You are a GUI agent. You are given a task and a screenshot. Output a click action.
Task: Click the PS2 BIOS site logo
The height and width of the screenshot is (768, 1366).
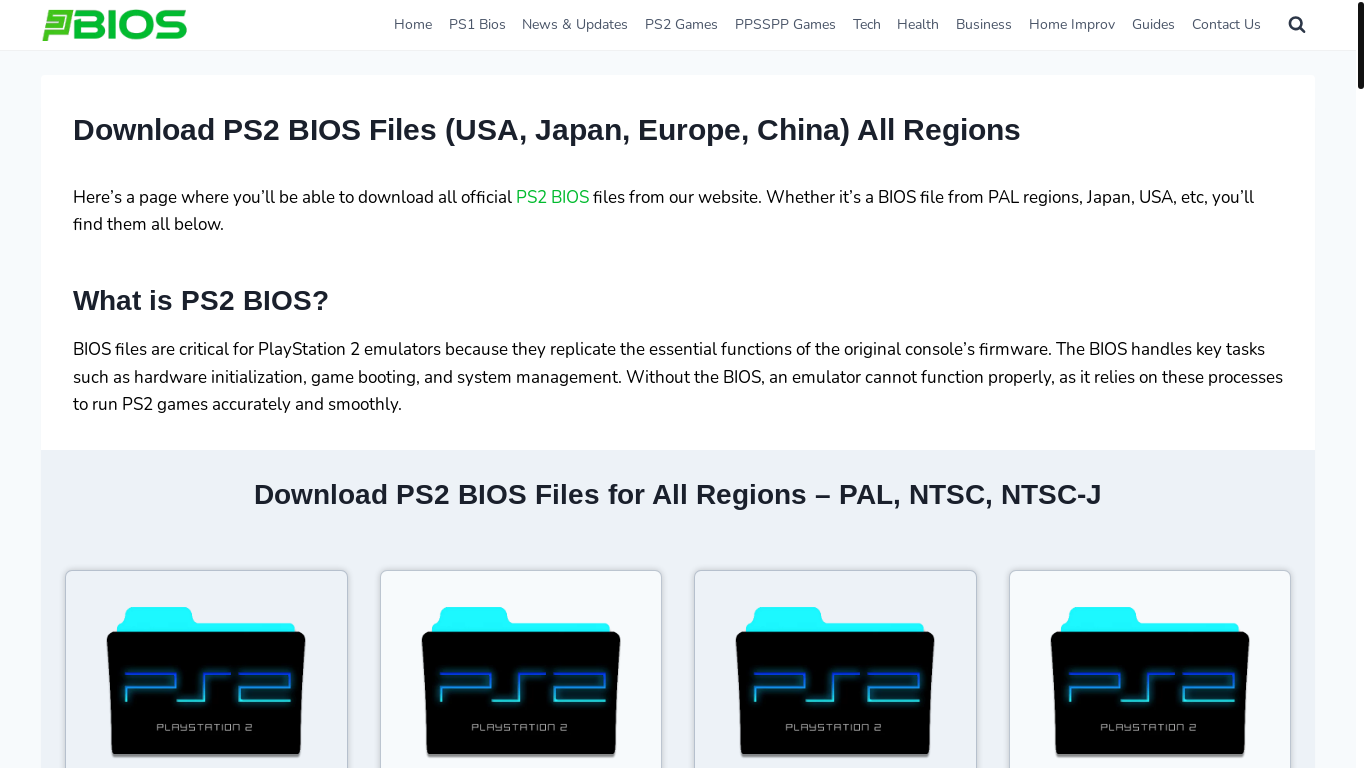tap(114, 25)
